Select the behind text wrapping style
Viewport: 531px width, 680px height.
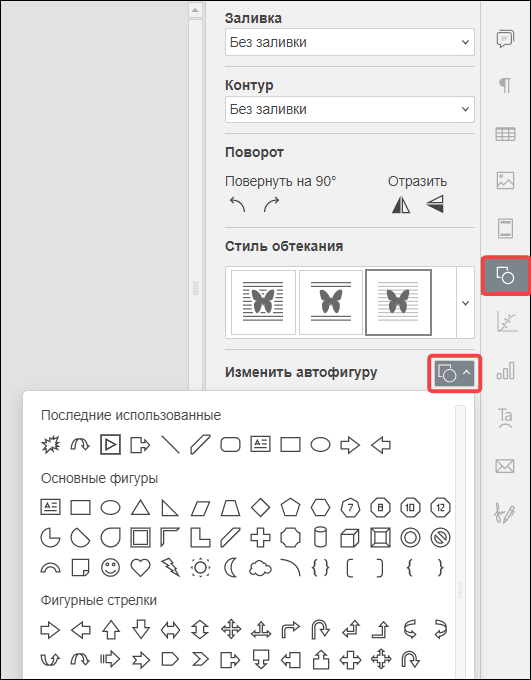(398, 302)
